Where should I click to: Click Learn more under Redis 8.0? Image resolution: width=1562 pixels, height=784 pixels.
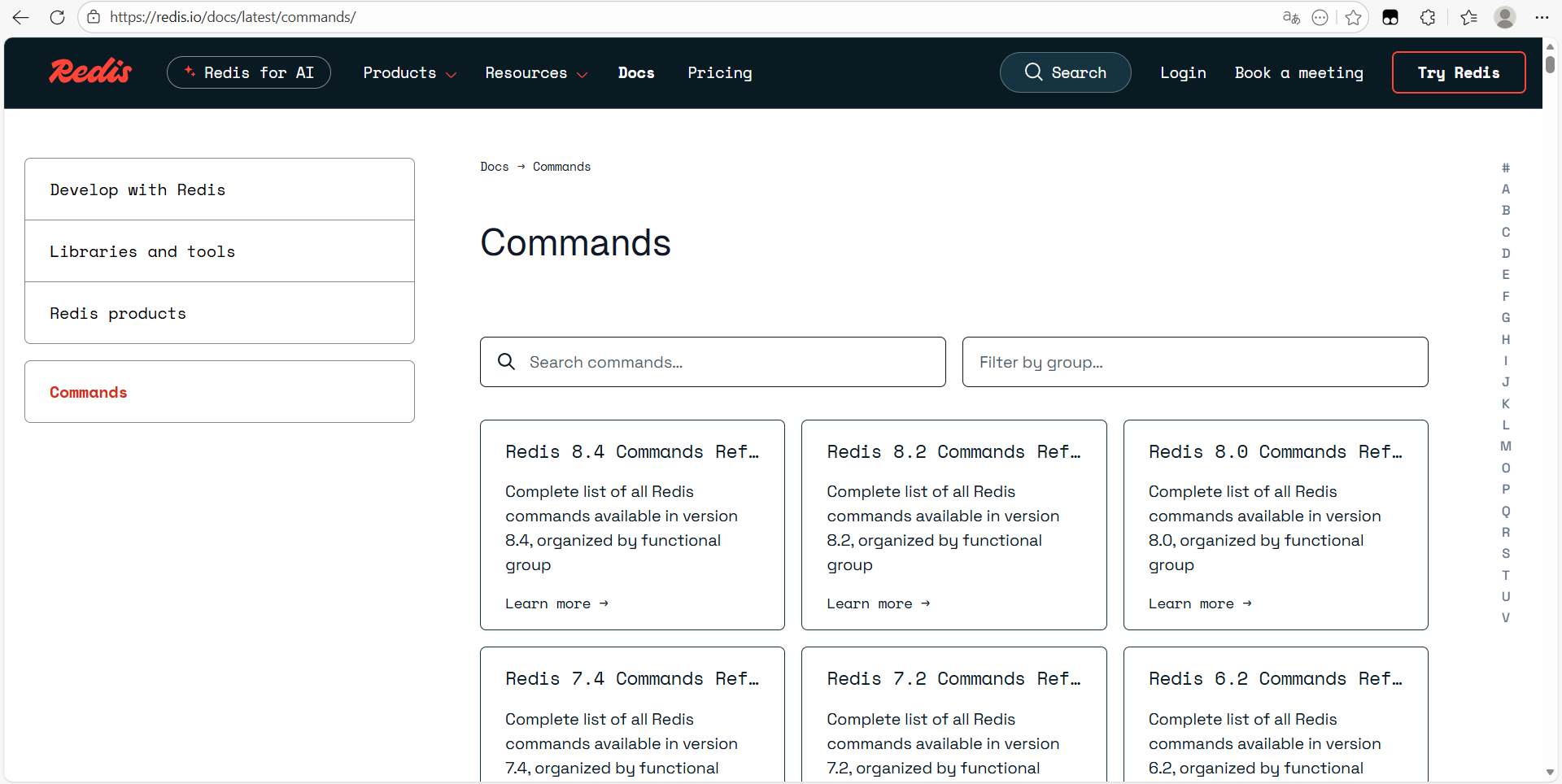[x=1200, y=603]
